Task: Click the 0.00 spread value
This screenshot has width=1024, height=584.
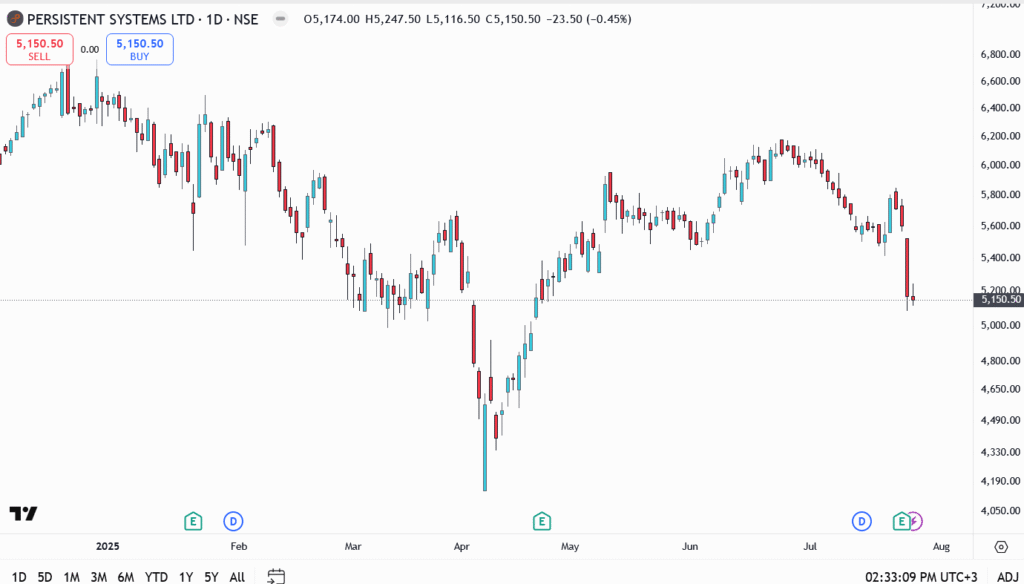Action: [x=89, y=50]
